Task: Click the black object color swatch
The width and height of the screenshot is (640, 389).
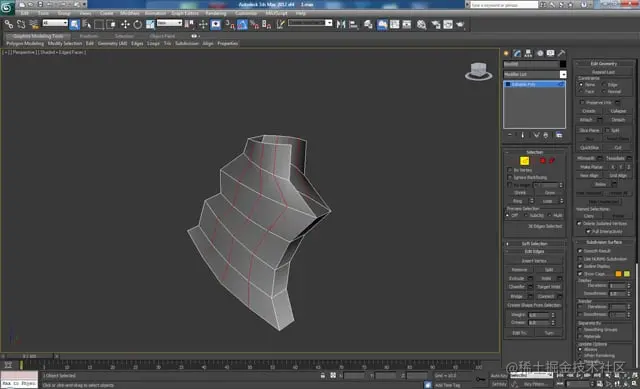Action: click(x=563, y=64)
